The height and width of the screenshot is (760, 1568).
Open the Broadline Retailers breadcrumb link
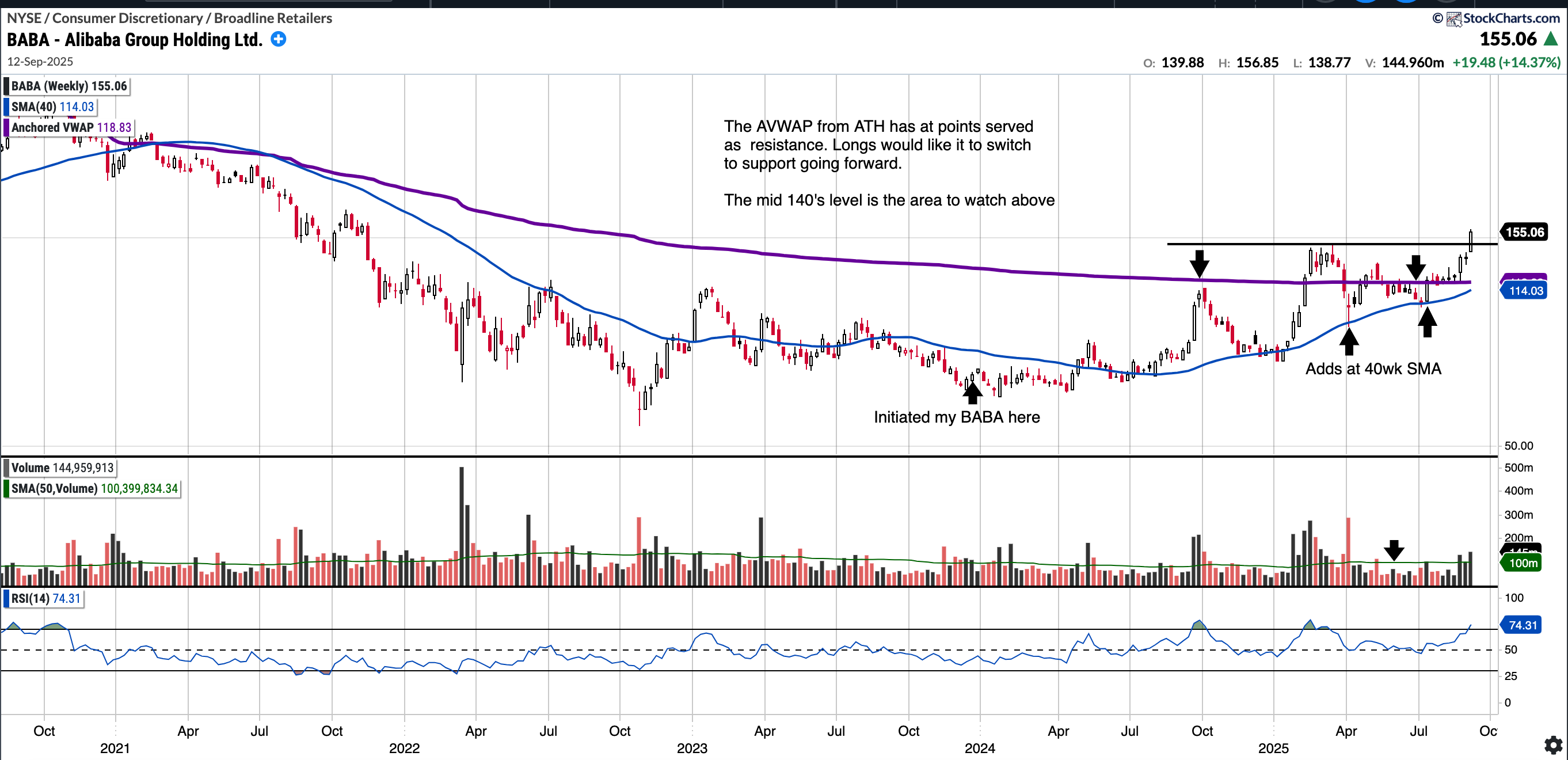click(273, 18)
